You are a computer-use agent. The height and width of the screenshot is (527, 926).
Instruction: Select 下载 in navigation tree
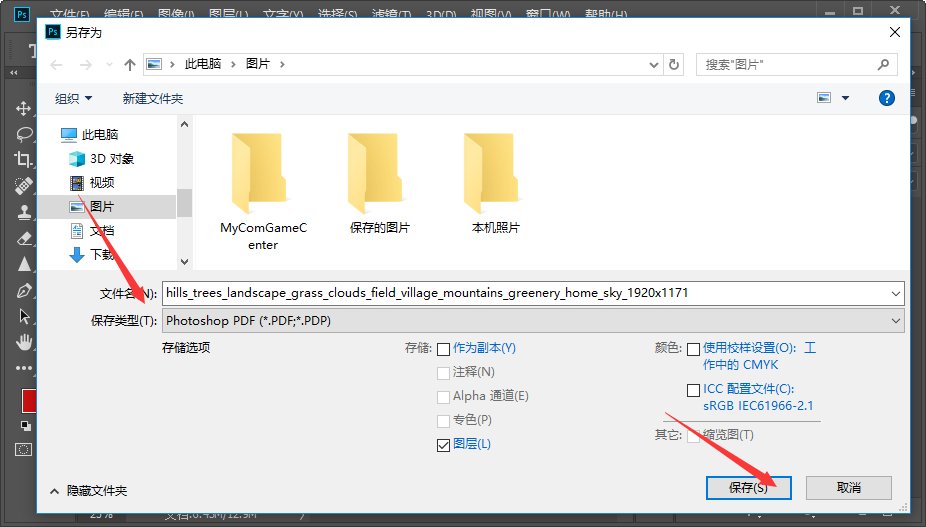coord(92,255)
